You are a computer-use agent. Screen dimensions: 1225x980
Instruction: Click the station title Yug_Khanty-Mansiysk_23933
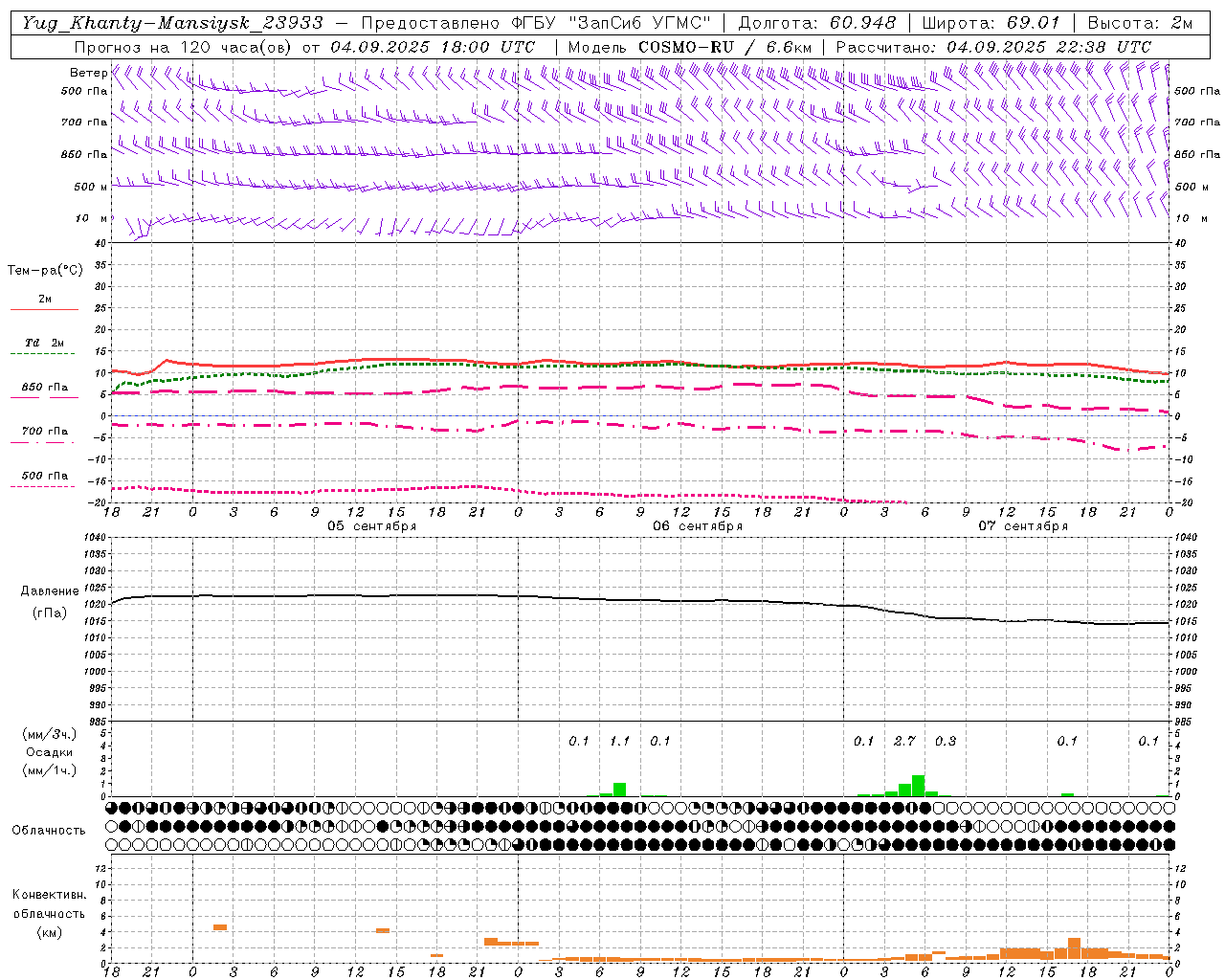(x=172, y=23)
